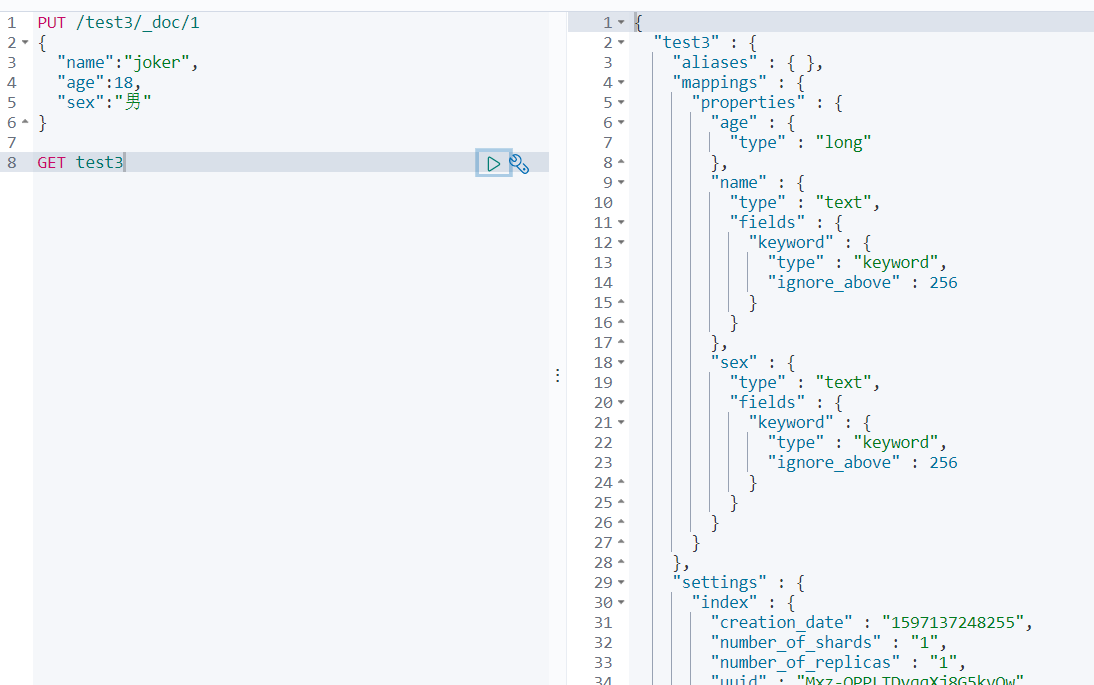Collapse the root object at response line 1
The width and height of the screenshot is (1094, 685).
[621, 22]
